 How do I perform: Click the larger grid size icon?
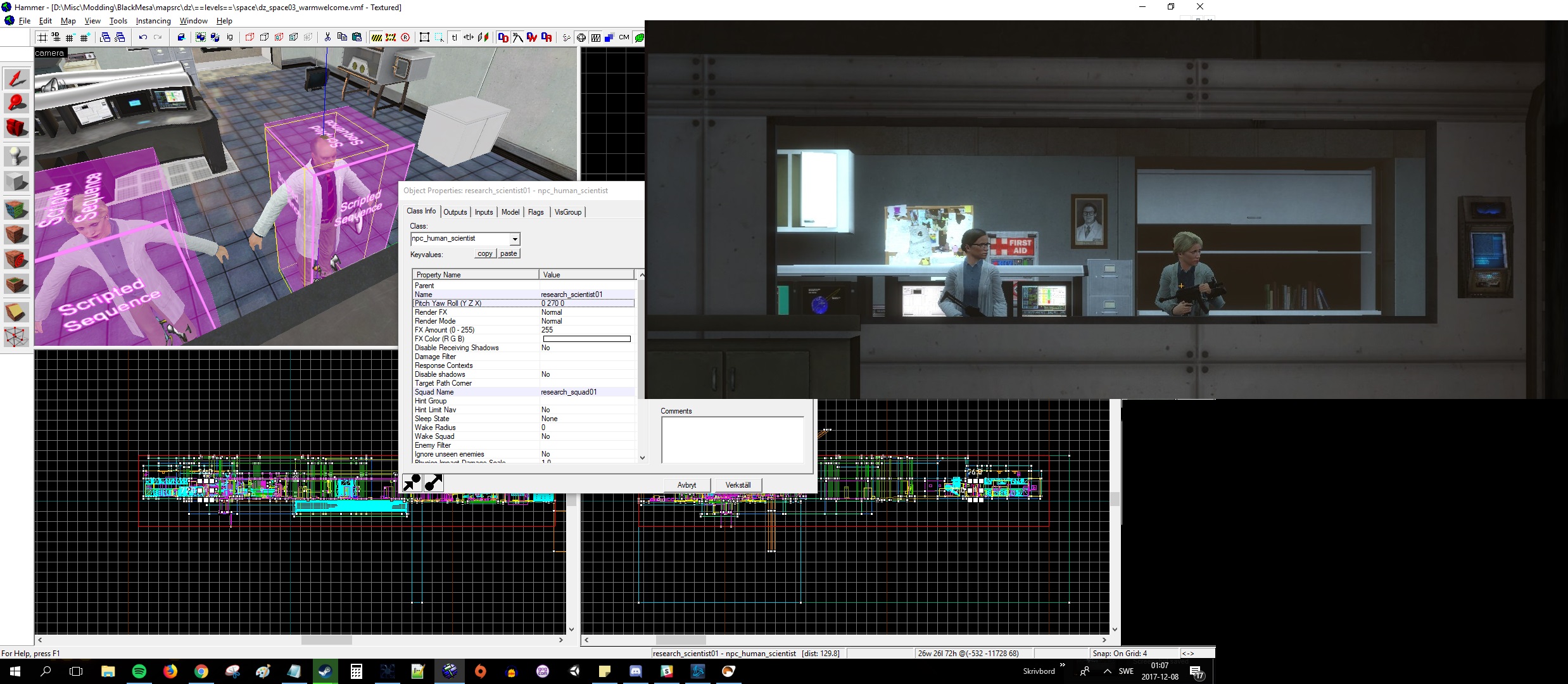[x=84, y=37]
